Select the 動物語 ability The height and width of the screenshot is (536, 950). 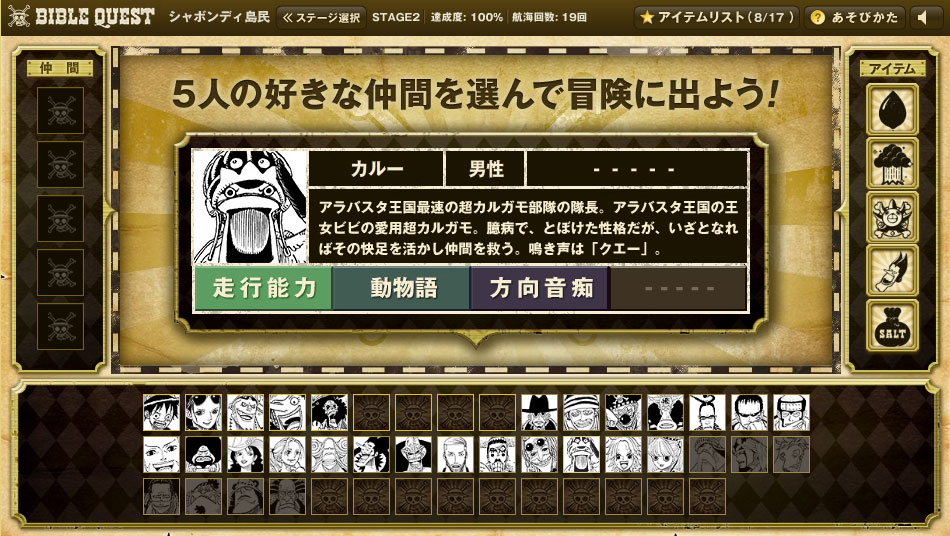(402, 288)
